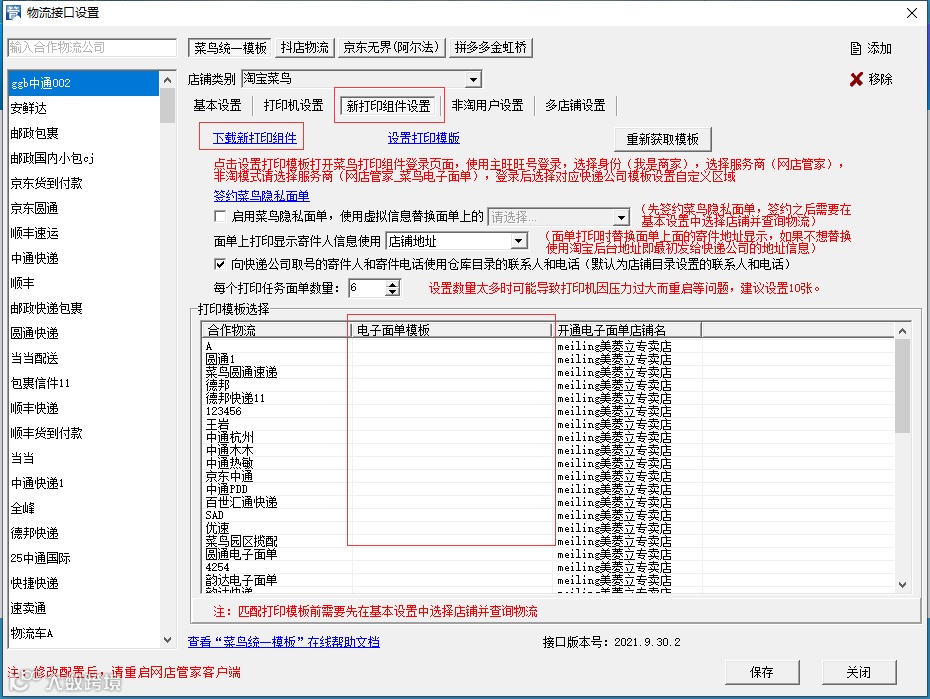Click the print task quantity input field
Image resolution: width=930 pixels, height=699 pixels.
point(367,288)
